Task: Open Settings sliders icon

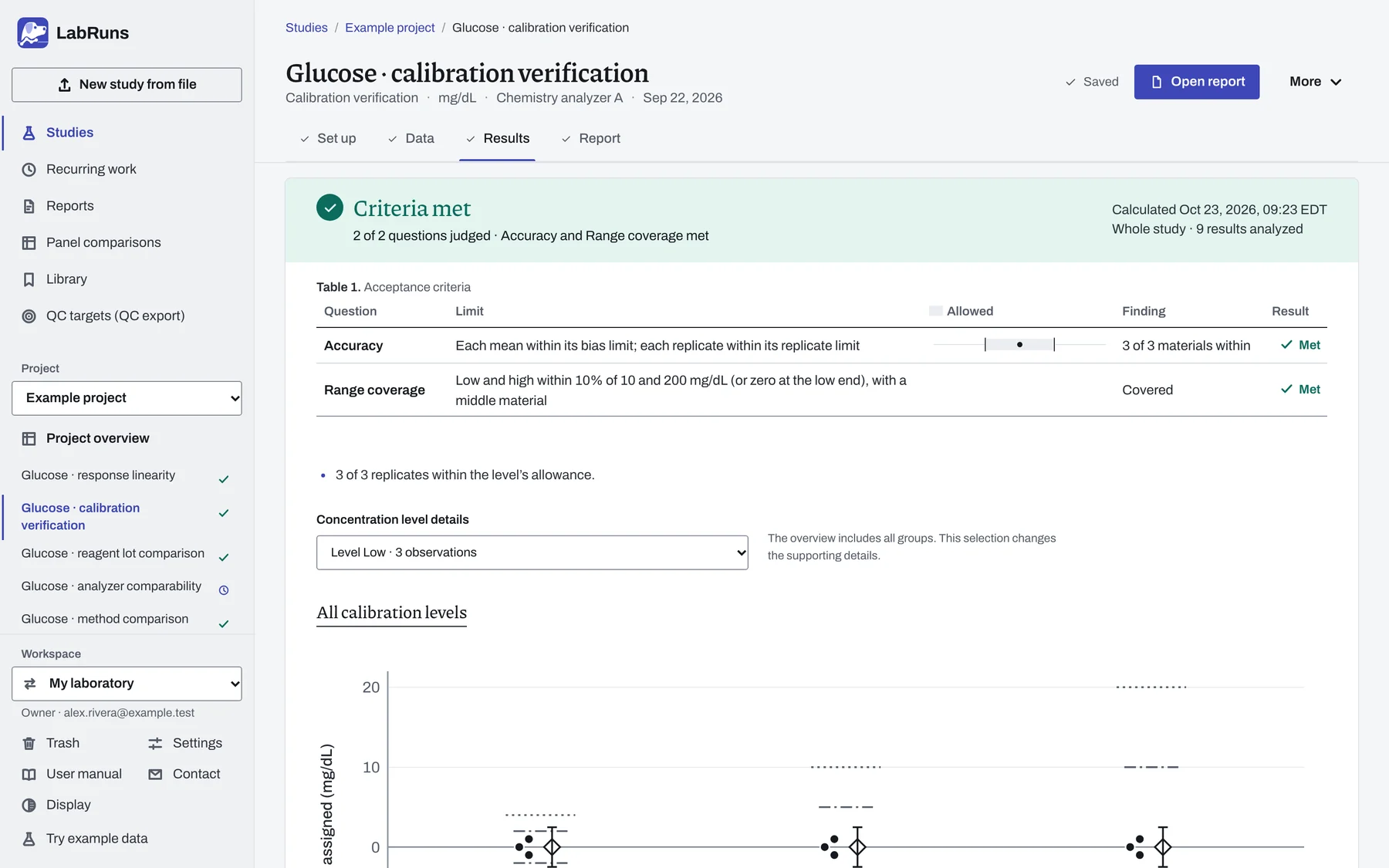Action: point(155,744)
